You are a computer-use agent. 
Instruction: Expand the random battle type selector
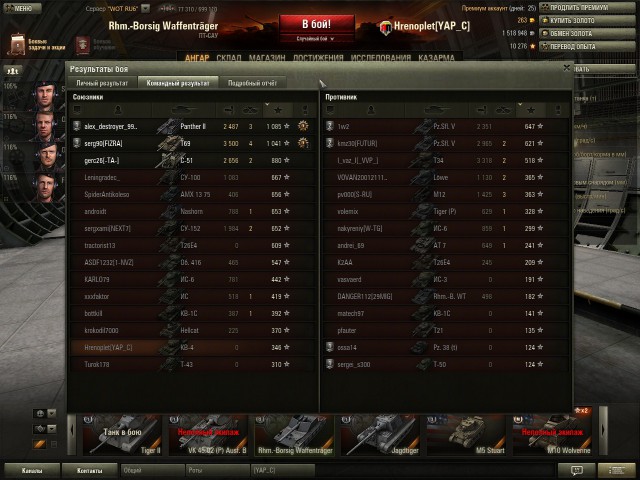click(316, 39)
